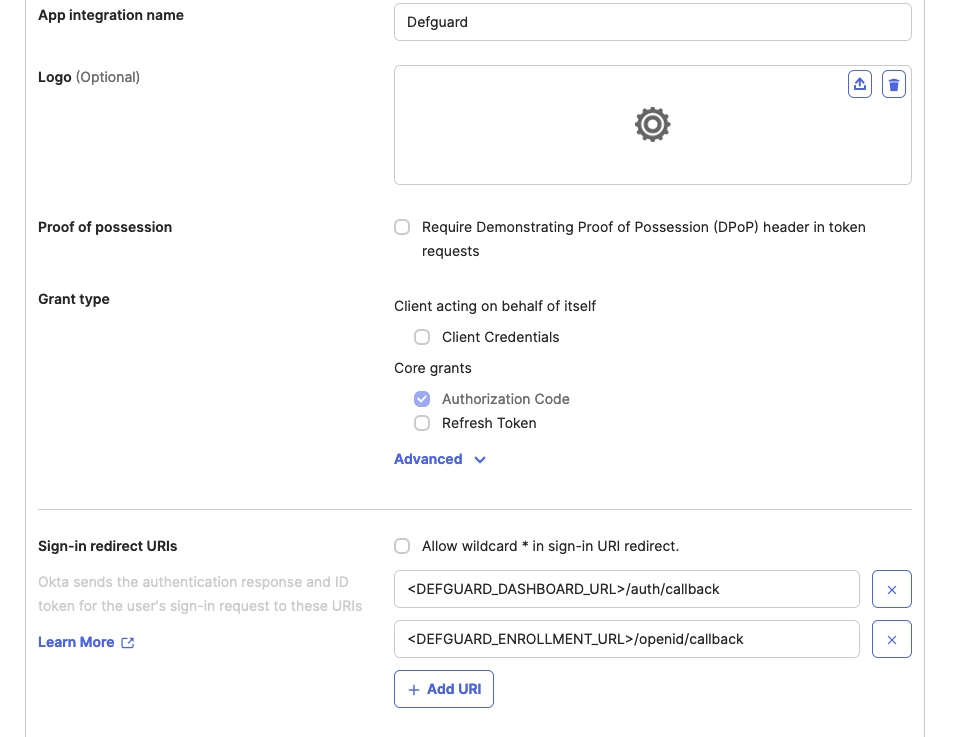The image size is (978, 737).
Task: Enable the Refresh Token grant
Action: [x=422, y=423]
